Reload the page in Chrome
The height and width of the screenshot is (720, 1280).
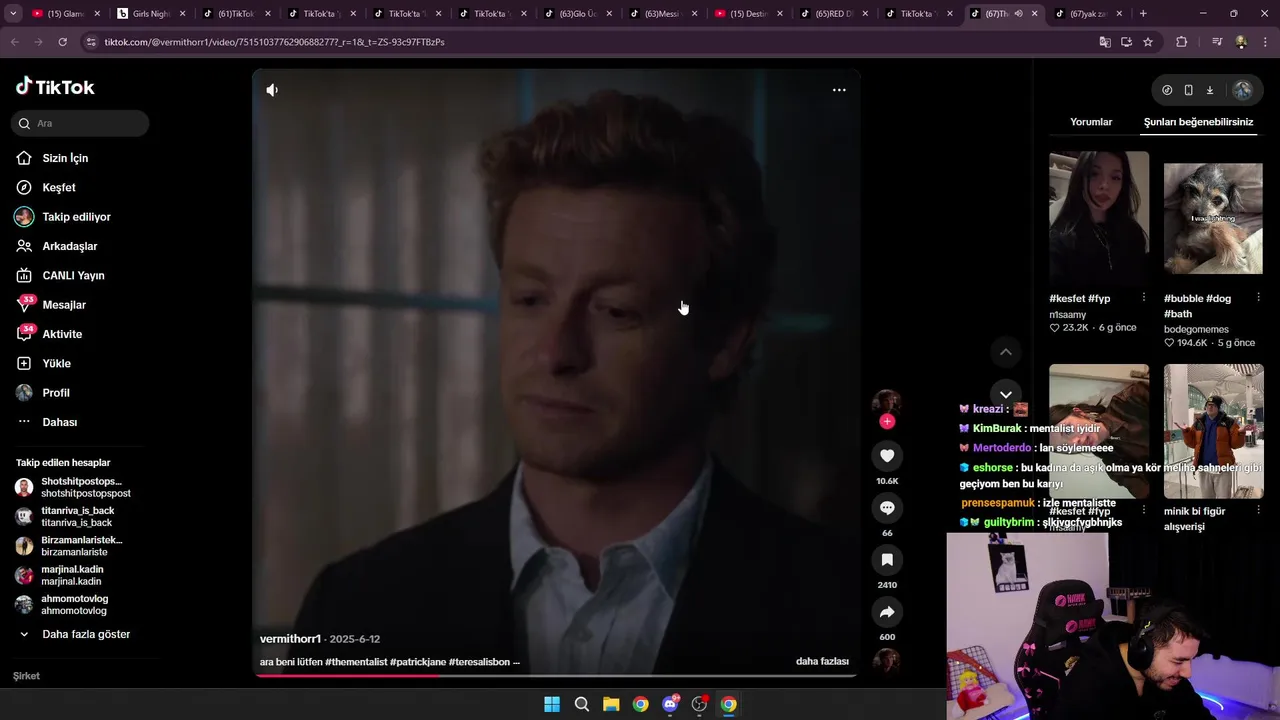(x=62, y=42)
